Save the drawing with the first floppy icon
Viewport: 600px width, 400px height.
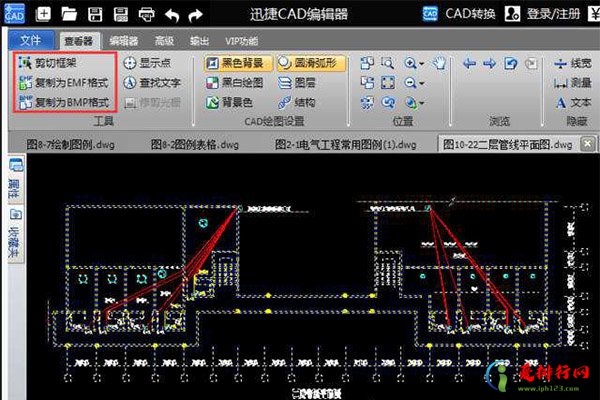pos(95,15)
